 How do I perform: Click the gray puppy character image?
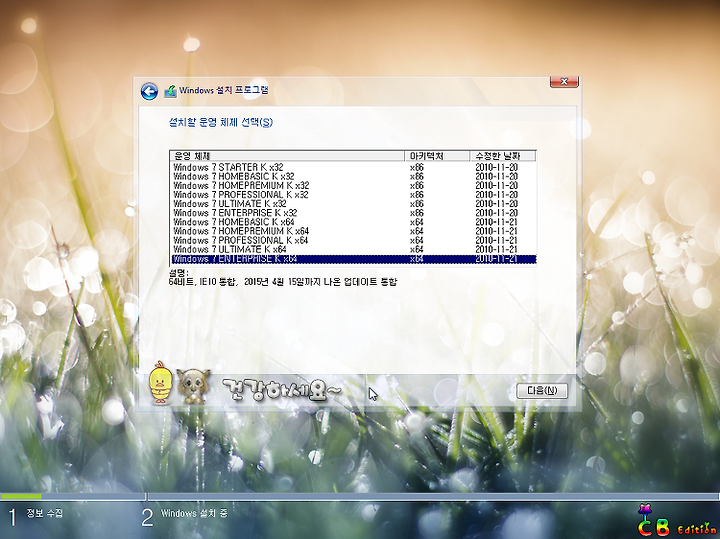point(193,386)
